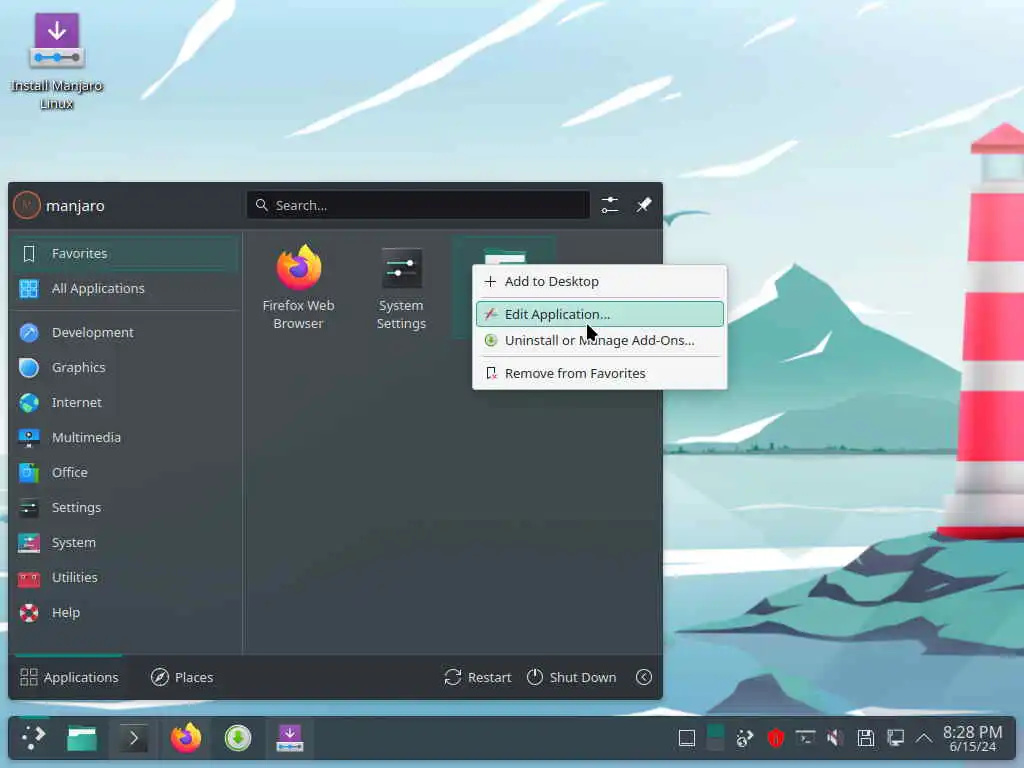The width and height of the screenshot is (1024, 768).
Task: Open the Graphics category
Action: (x=125, y=368)
